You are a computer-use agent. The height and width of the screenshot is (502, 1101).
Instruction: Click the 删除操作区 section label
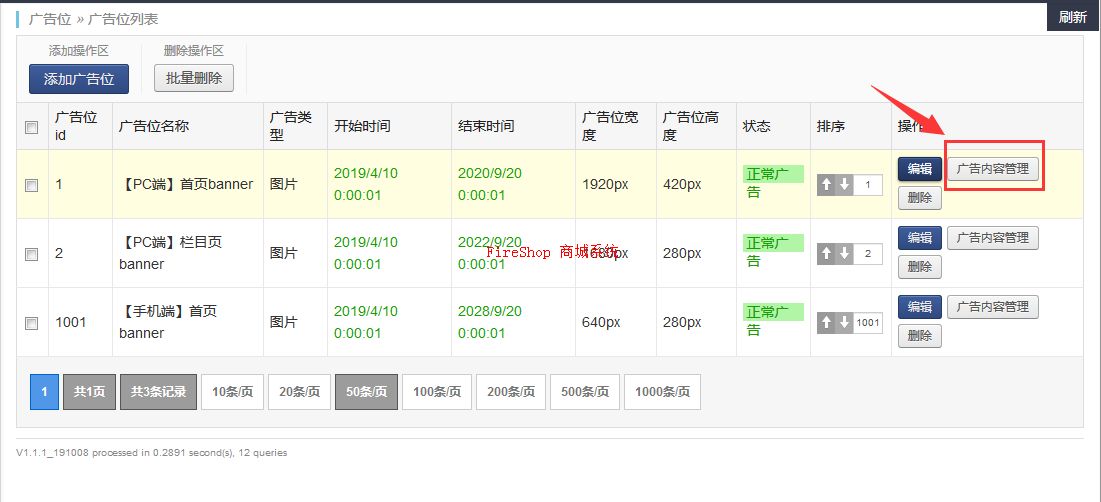(x=194, y=51)
